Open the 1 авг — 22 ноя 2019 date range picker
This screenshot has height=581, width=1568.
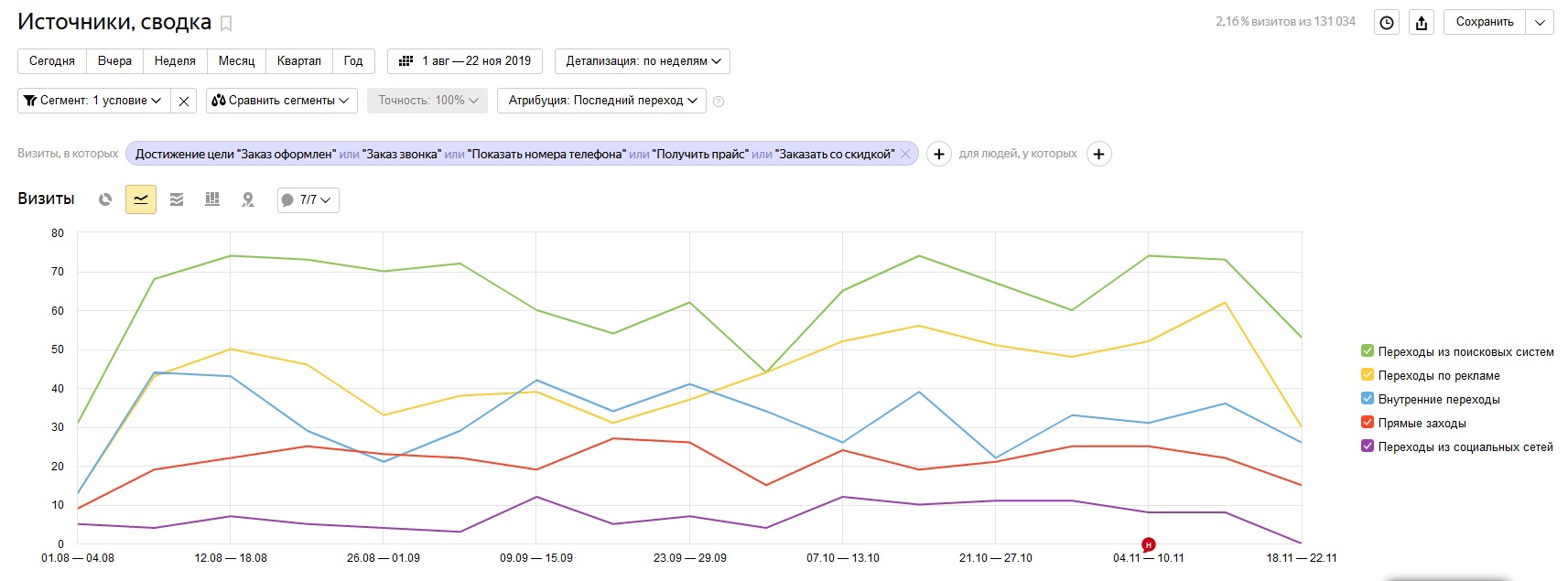pyautogui.click(x=465, y=61)
